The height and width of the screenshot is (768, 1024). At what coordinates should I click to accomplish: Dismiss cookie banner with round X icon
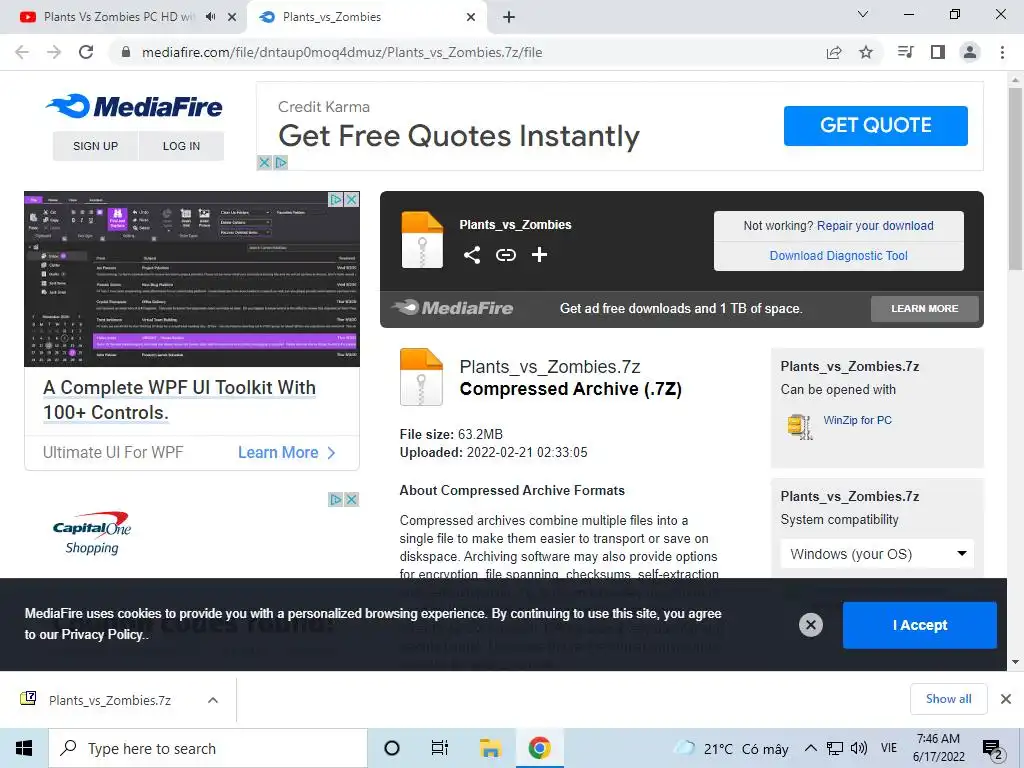point(810,625)
